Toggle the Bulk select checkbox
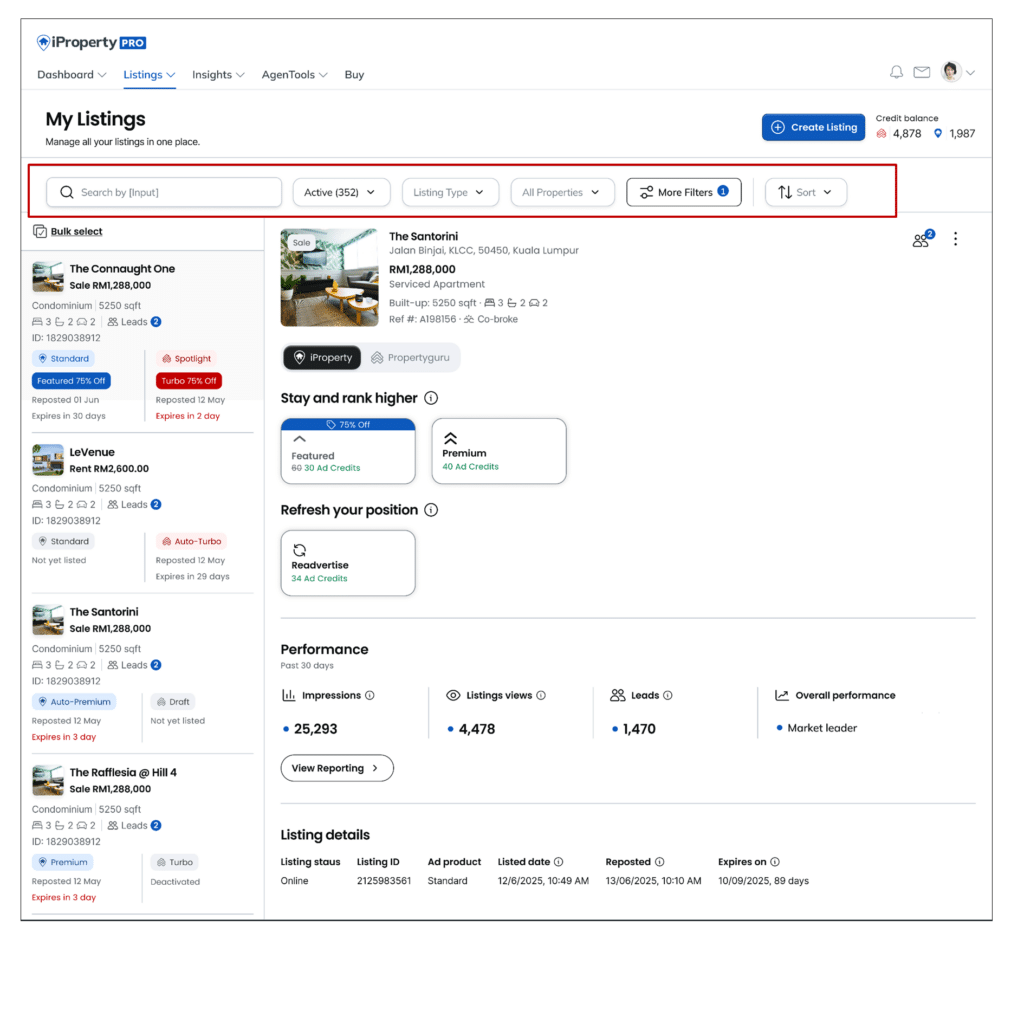 pyautogui.click(x=40, y=232)
